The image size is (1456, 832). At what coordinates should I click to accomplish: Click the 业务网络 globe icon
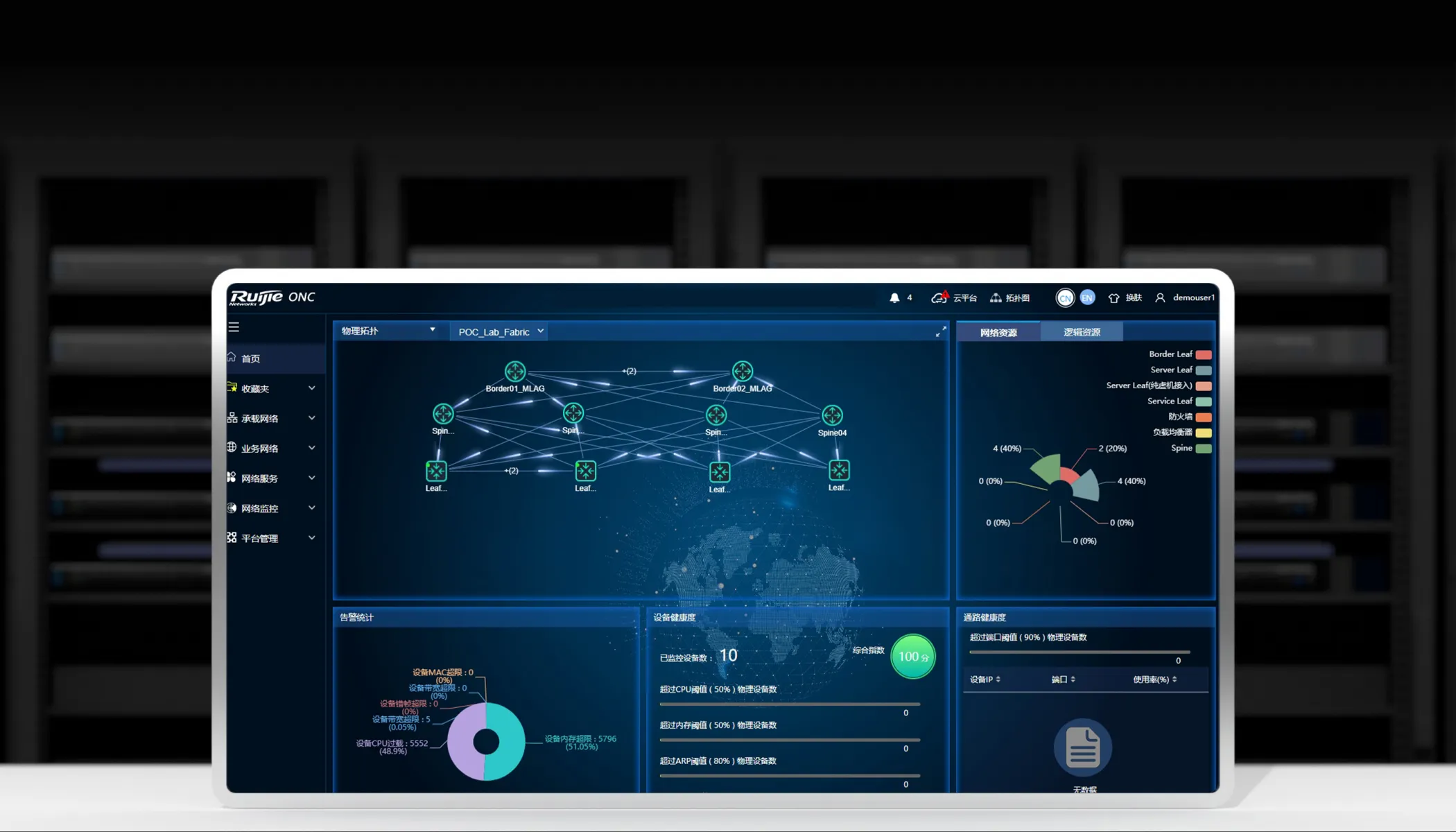click(x=232, y=447)
